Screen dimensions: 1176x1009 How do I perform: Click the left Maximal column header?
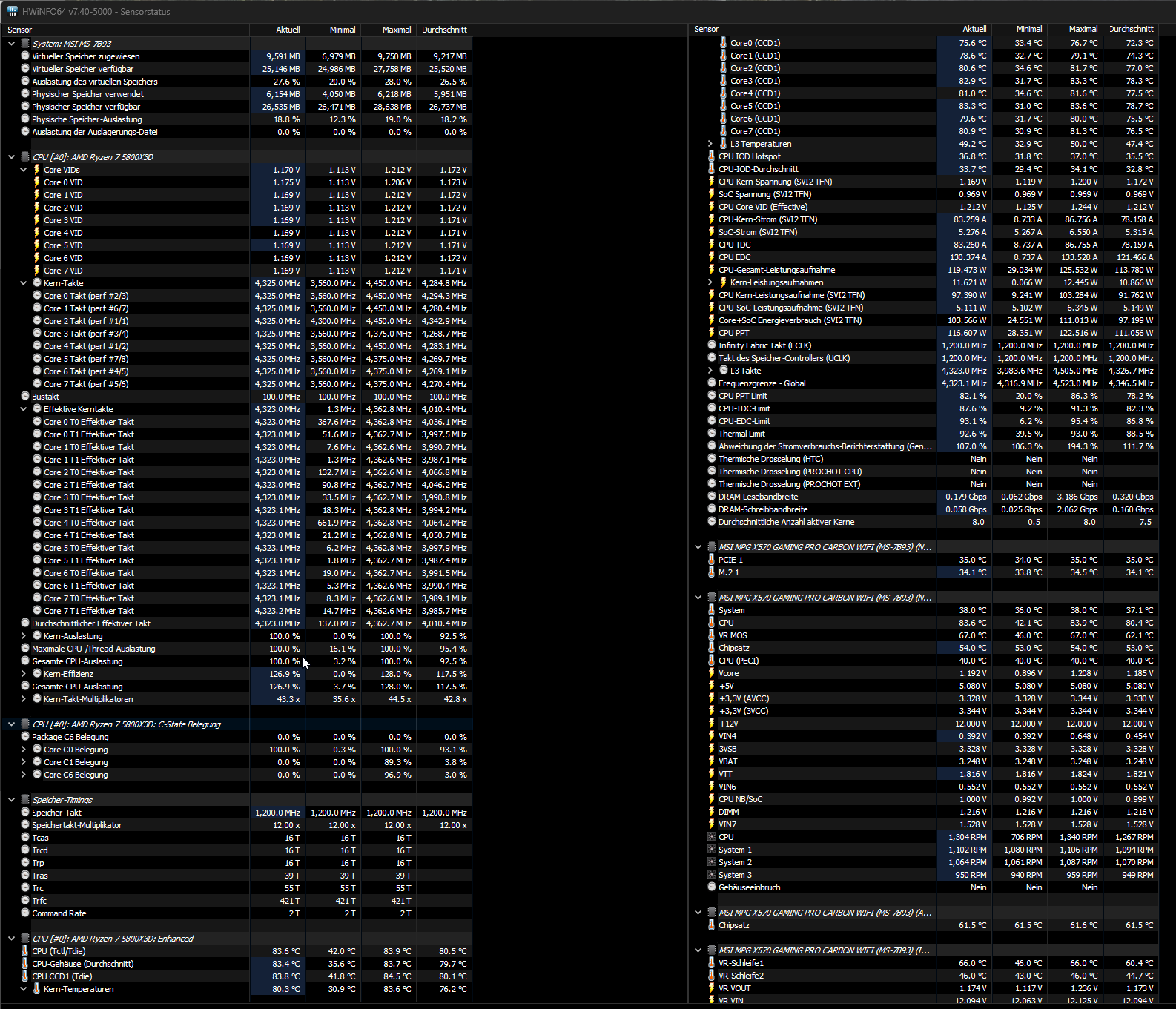click(389, 30)
